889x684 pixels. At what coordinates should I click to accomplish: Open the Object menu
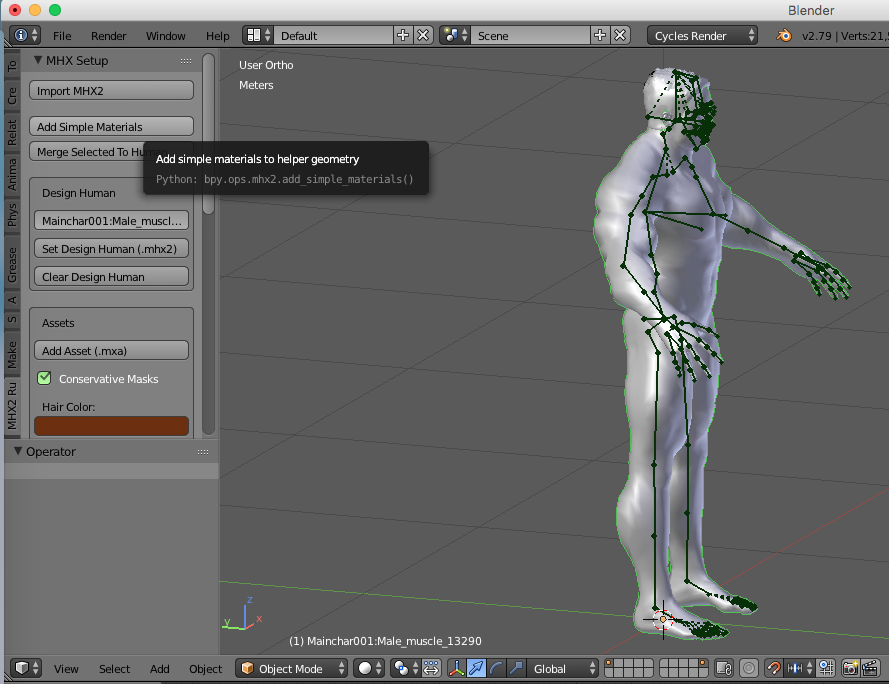point(205,669)
